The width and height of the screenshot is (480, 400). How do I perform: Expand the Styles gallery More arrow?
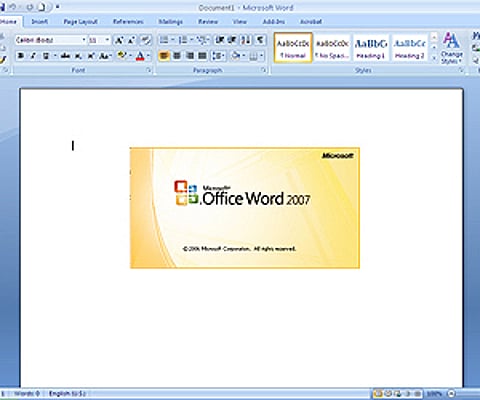tap(434, 58)
